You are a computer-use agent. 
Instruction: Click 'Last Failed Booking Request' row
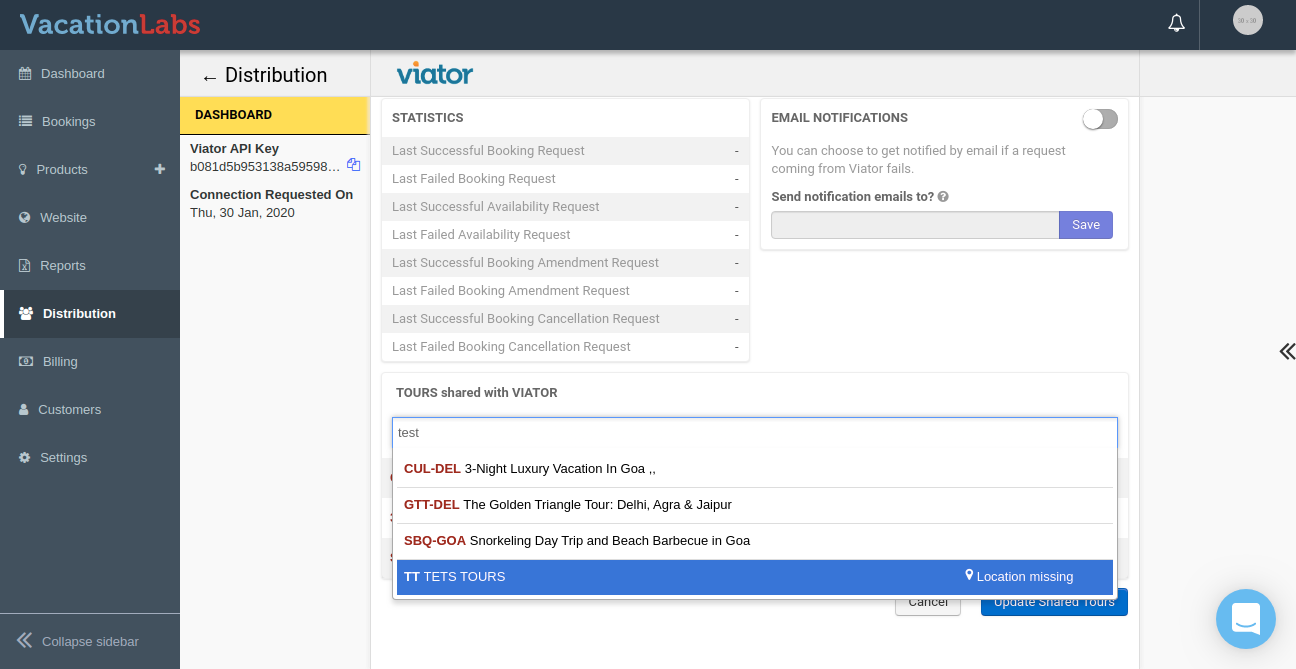point(565,178)
